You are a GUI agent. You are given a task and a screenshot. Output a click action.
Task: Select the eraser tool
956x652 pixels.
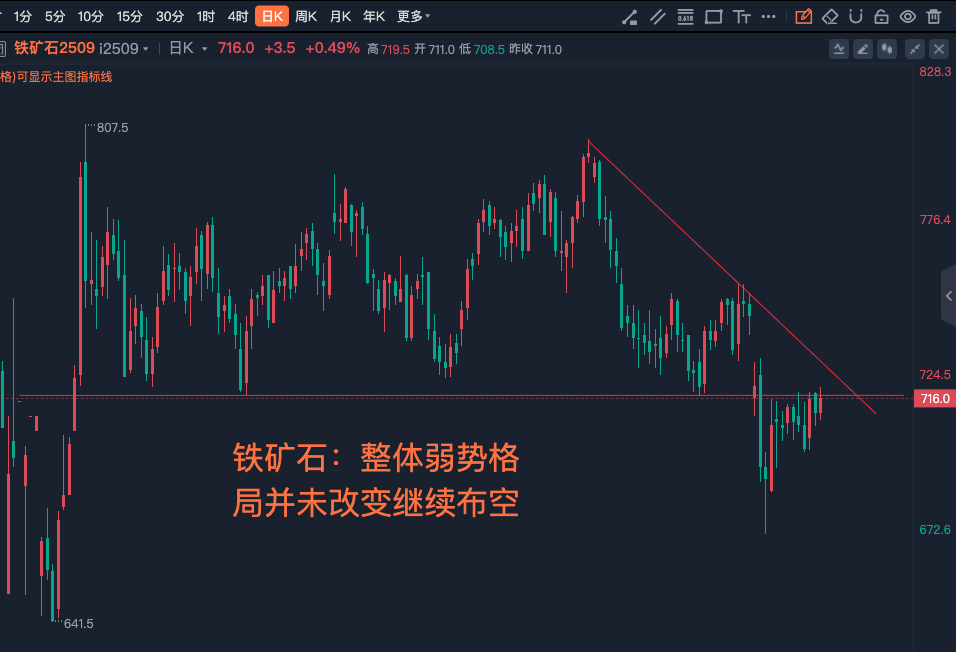click(830, 17)
